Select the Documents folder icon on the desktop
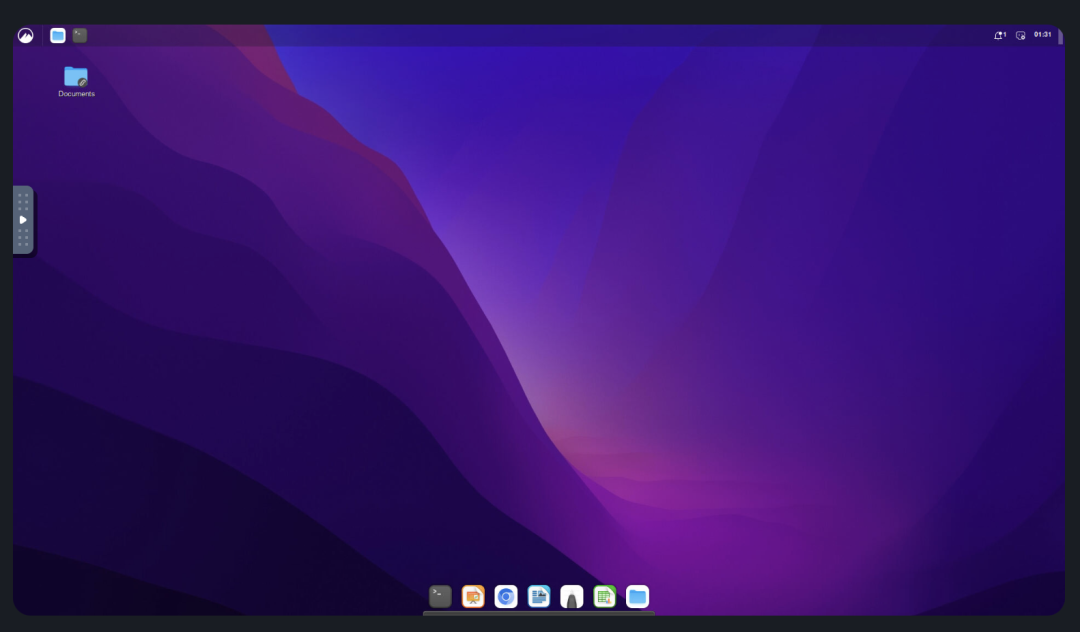This screenshot has width=1080, height=632. pos(76,76)
